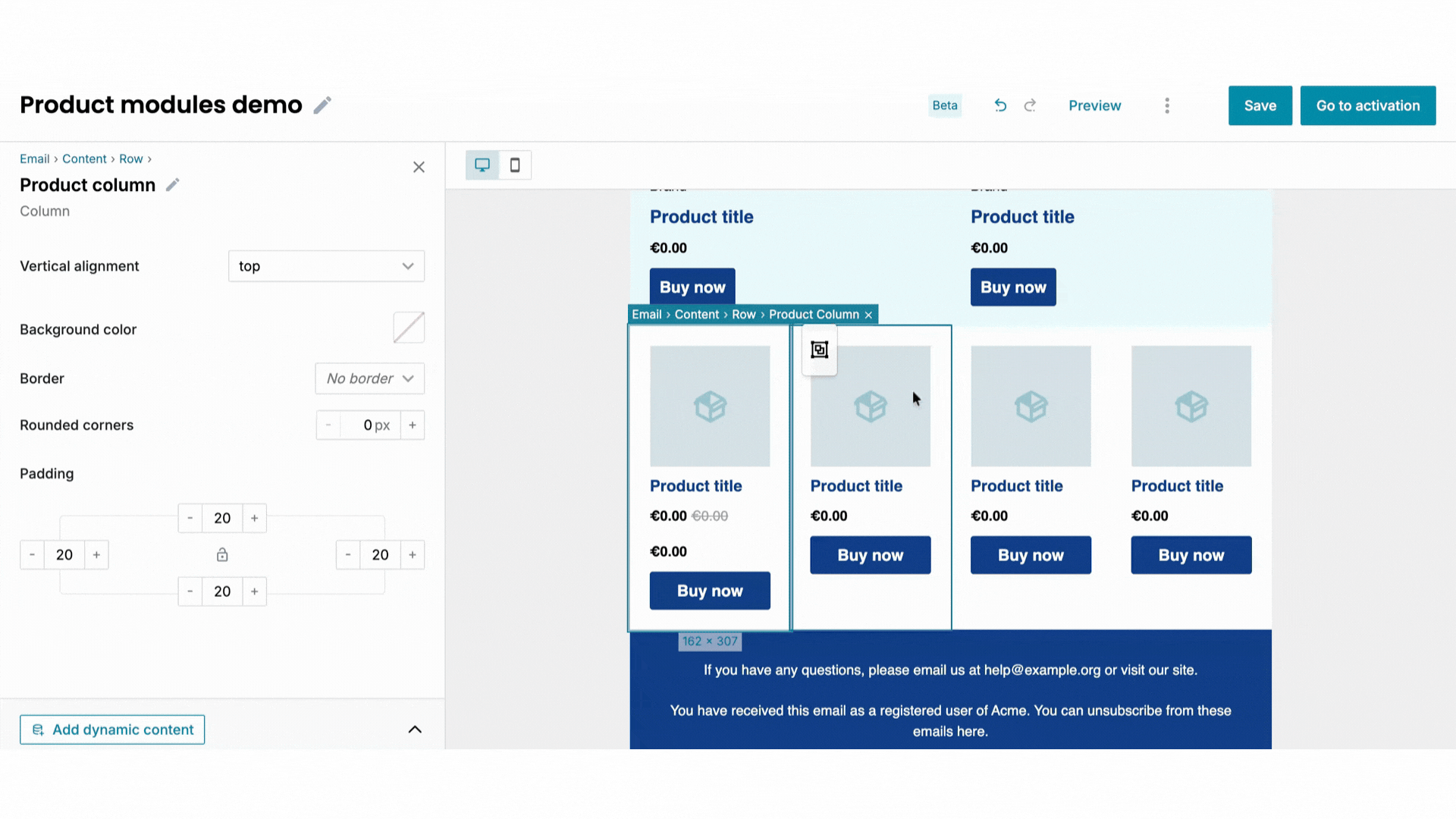Edit the Product column name via pencil icon

pos(172,184)
